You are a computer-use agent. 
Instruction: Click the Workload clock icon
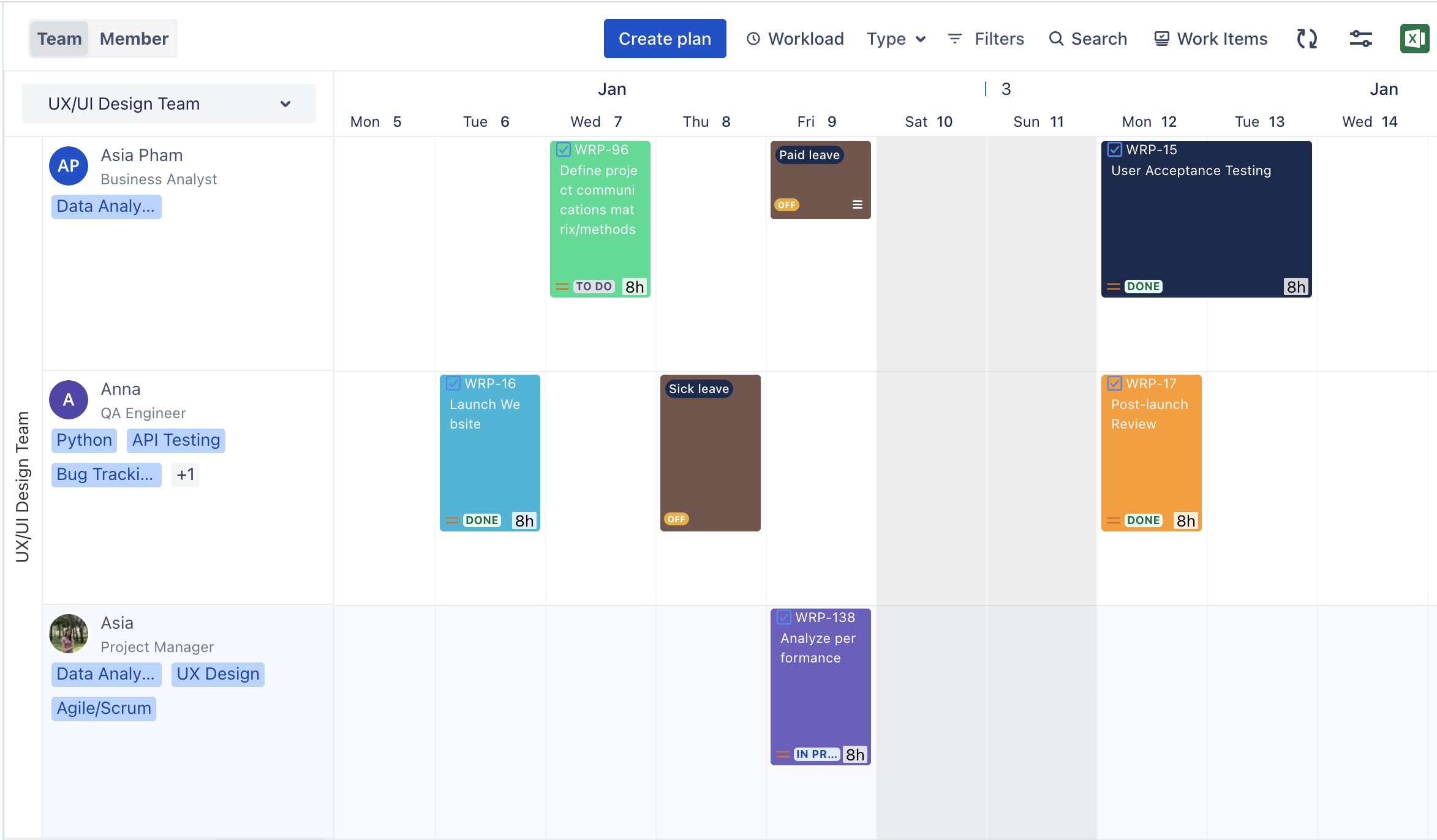(x=753, y=39)
